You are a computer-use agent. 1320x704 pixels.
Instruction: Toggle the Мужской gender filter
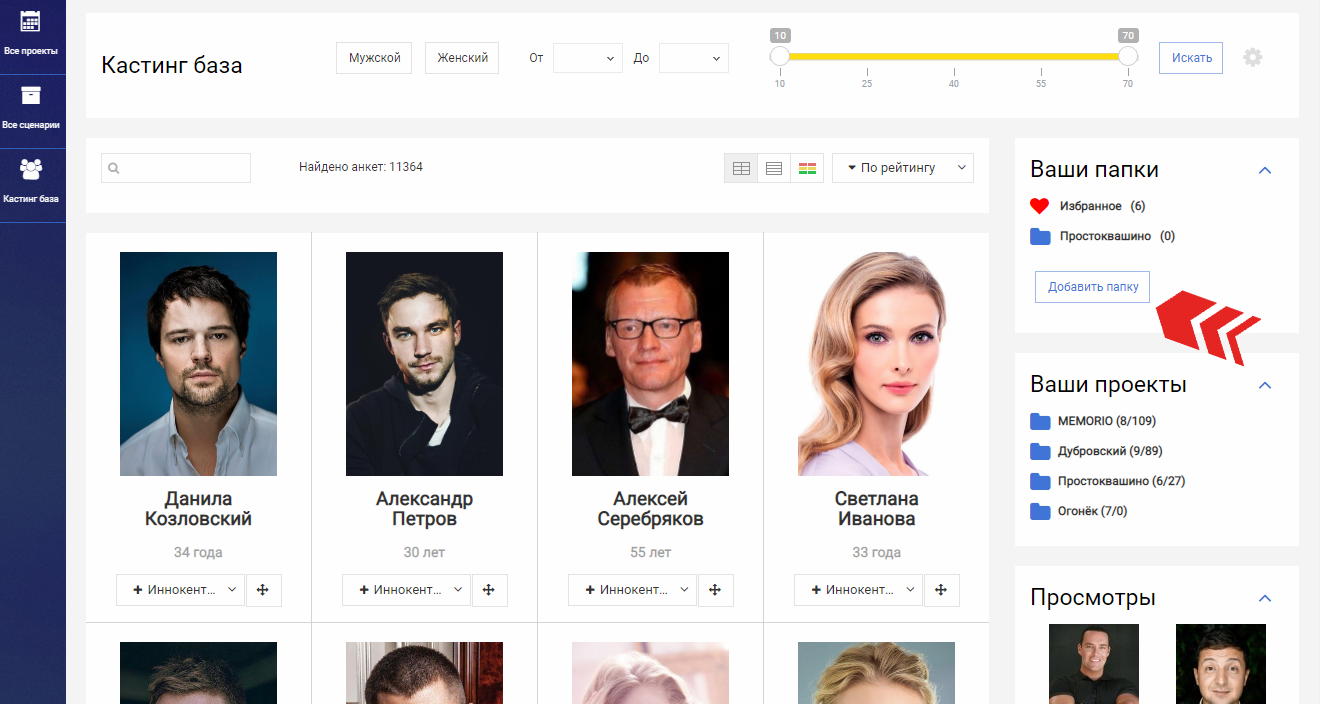tap(374, 58)
